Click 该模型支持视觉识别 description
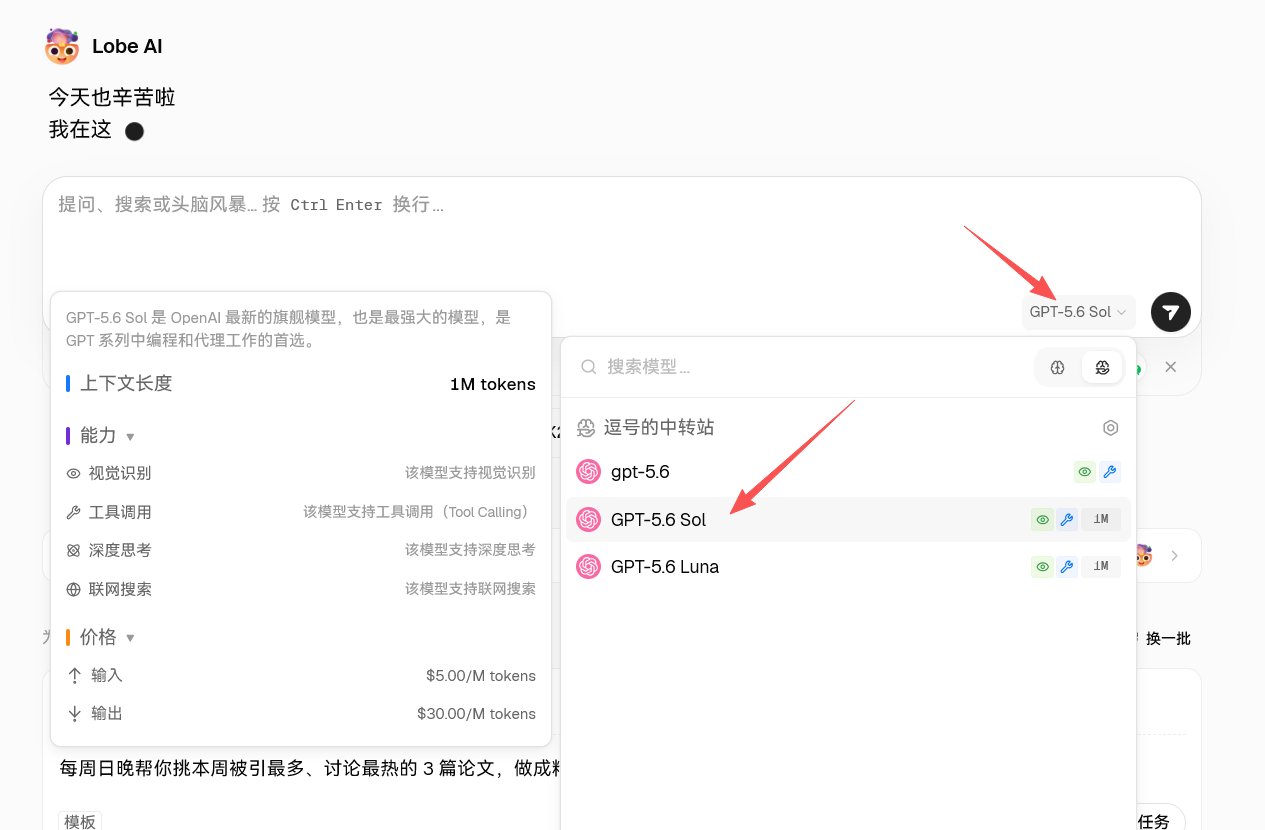This screenshot has width=1265, height=830. click(470, 473)
